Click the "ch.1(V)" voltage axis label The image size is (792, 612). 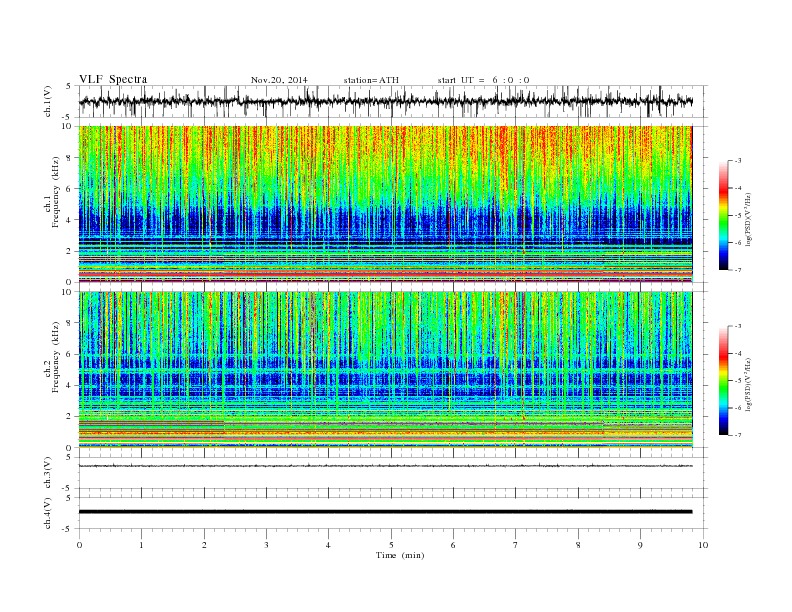coord(48,103)
